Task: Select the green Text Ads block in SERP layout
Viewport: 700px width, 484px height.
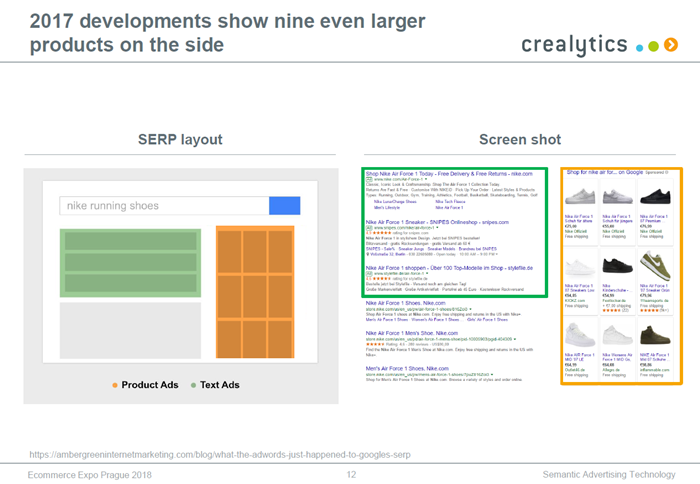Action: click(130, 263)
